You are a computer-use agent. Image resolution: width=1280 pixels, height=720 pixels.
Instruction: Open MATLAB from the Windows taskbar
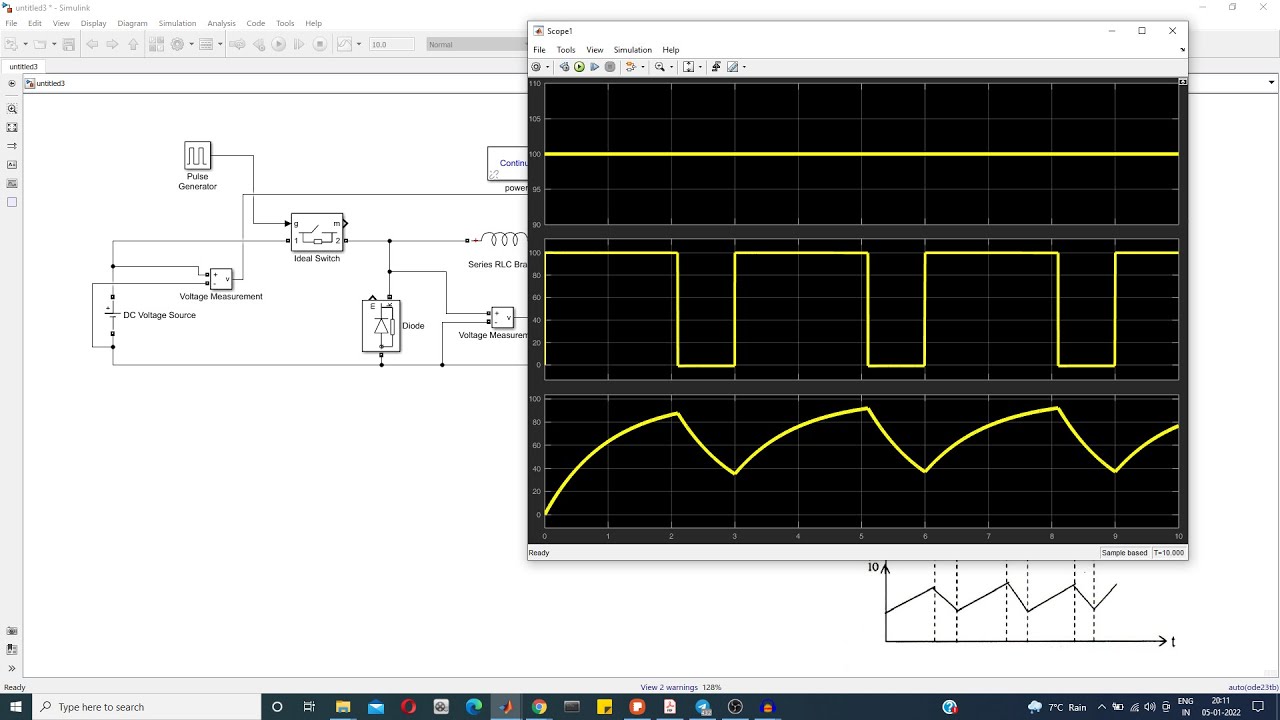point(506,707)
